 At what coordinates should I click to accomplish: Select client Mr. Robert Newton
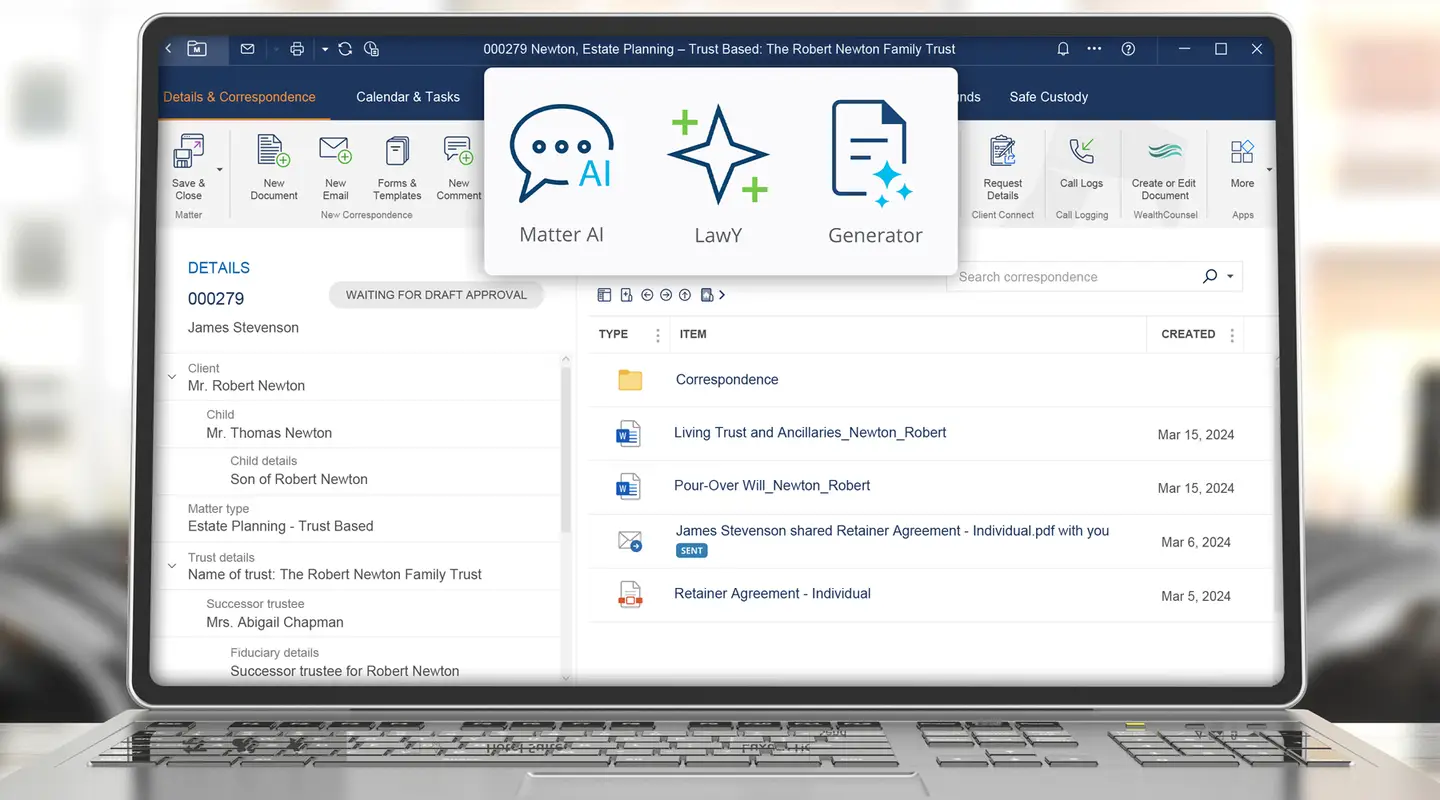click(x=246, y=386)
